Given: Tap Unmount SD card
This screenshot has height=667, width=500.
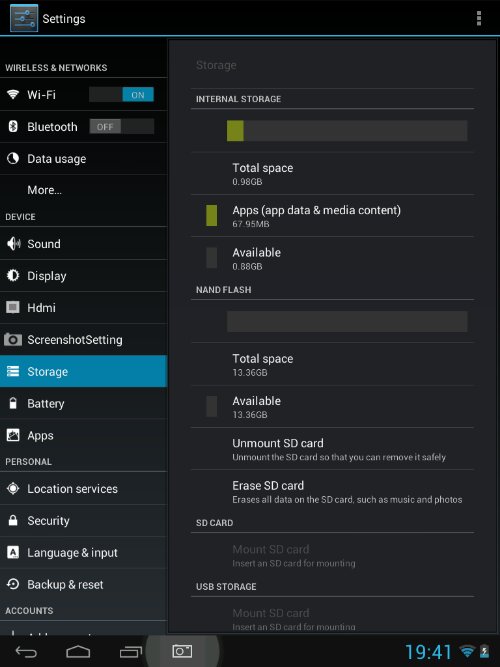Looking at the screenshot, I should 332,449.
